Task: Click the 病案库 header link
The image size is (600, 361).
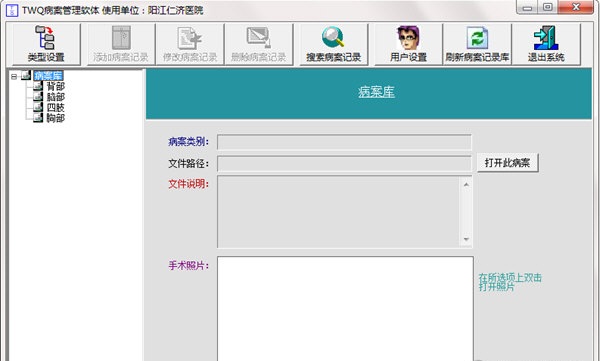Action: point(376,92)
